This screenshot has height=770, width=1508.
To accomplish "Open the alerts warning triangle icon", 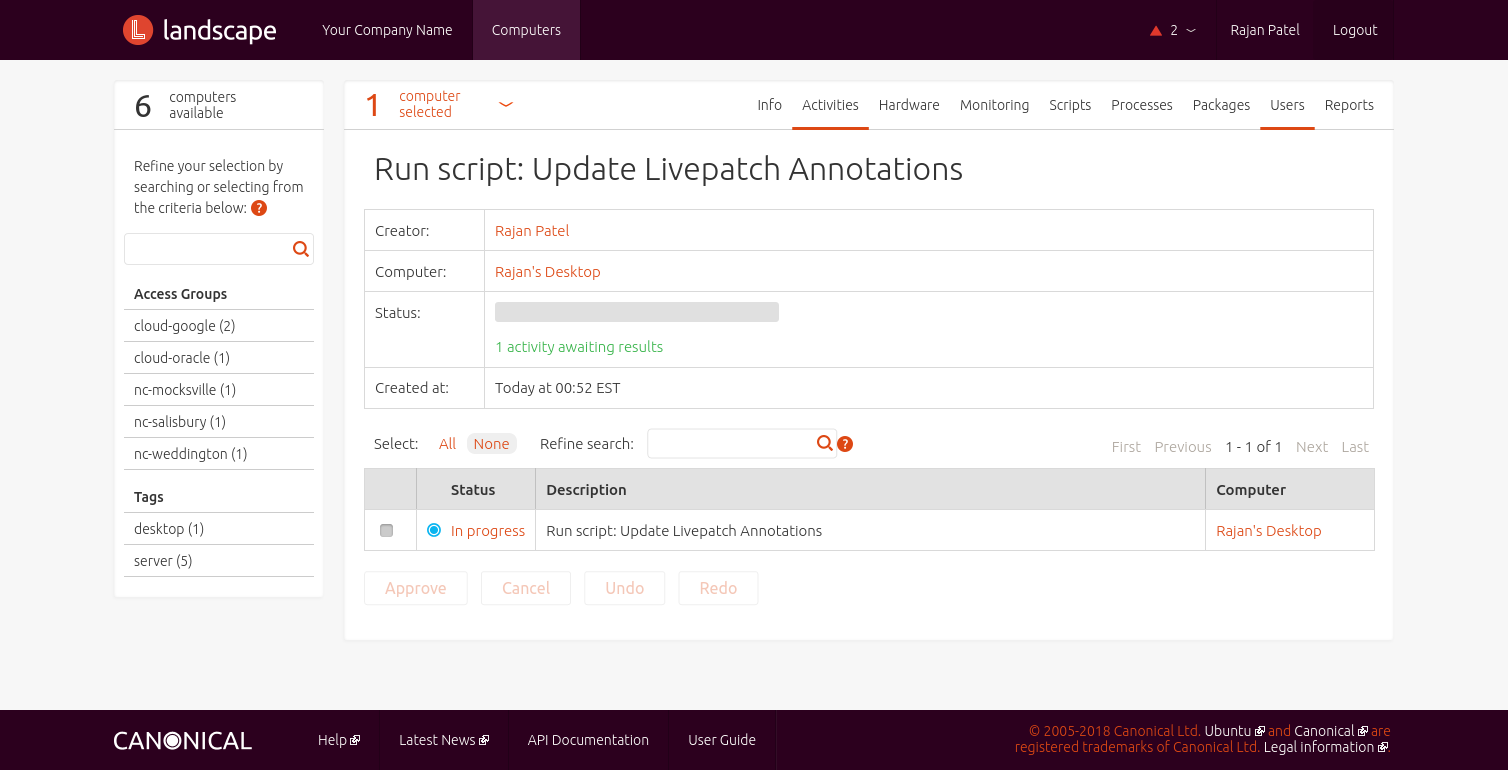I will tap(1156, 31).
